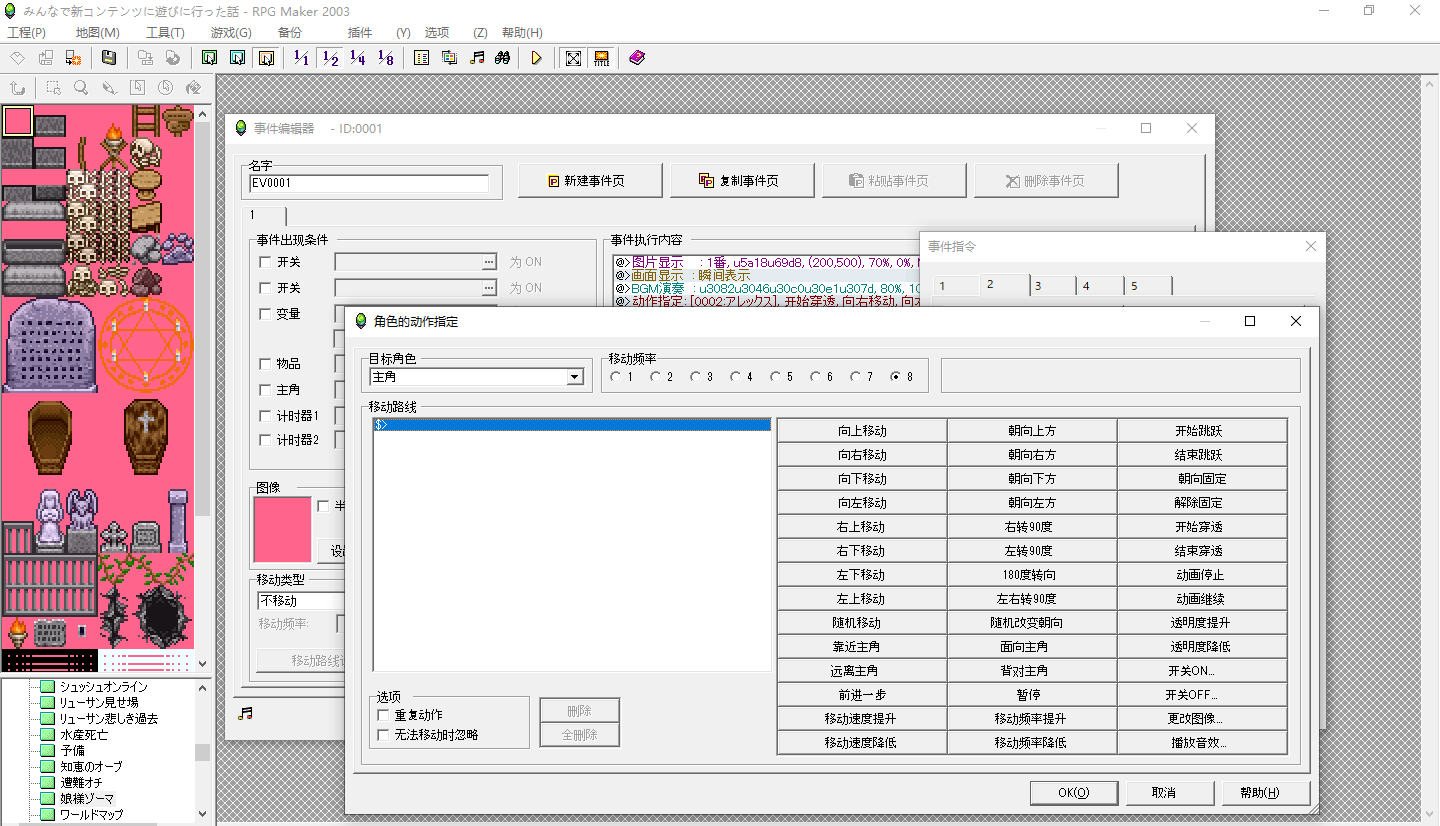Switch to tab 5 in 事件指令 window
This screenshot has height=826, width=1440.
point(1148,286)
